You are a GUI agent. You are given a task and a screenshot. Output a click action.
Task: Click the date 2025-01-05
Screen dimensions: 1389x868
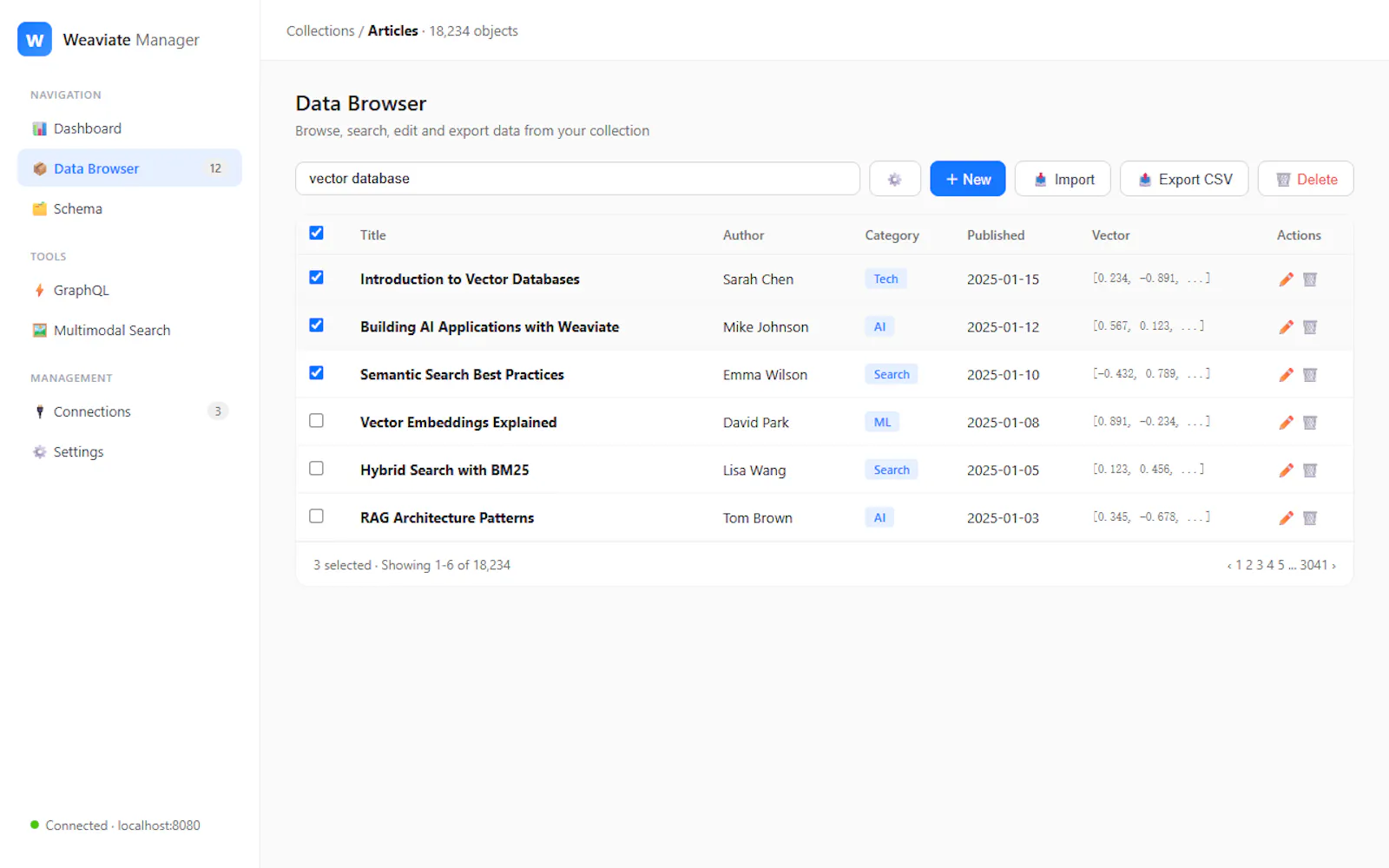pos(1003,470)
